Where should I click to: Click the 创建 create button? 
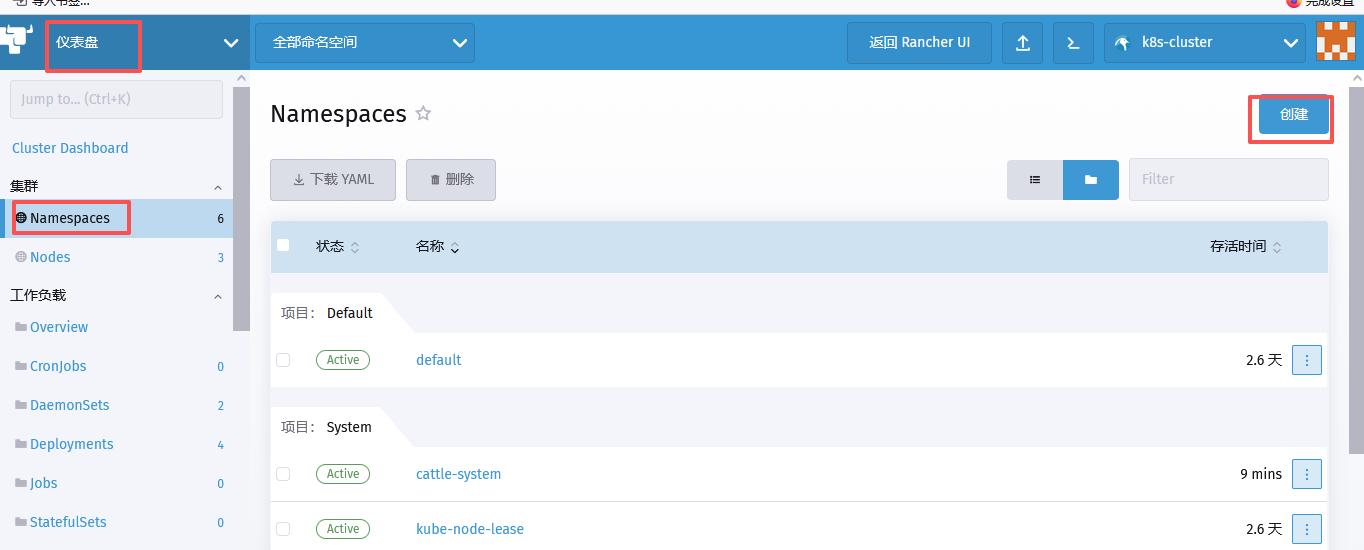(x=1294, y=115)
